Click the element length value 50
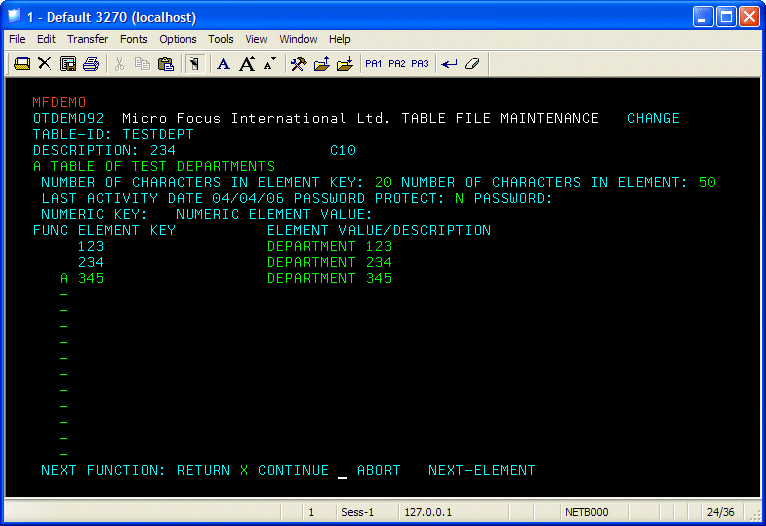The image size is (766, 526). [707, 182]
